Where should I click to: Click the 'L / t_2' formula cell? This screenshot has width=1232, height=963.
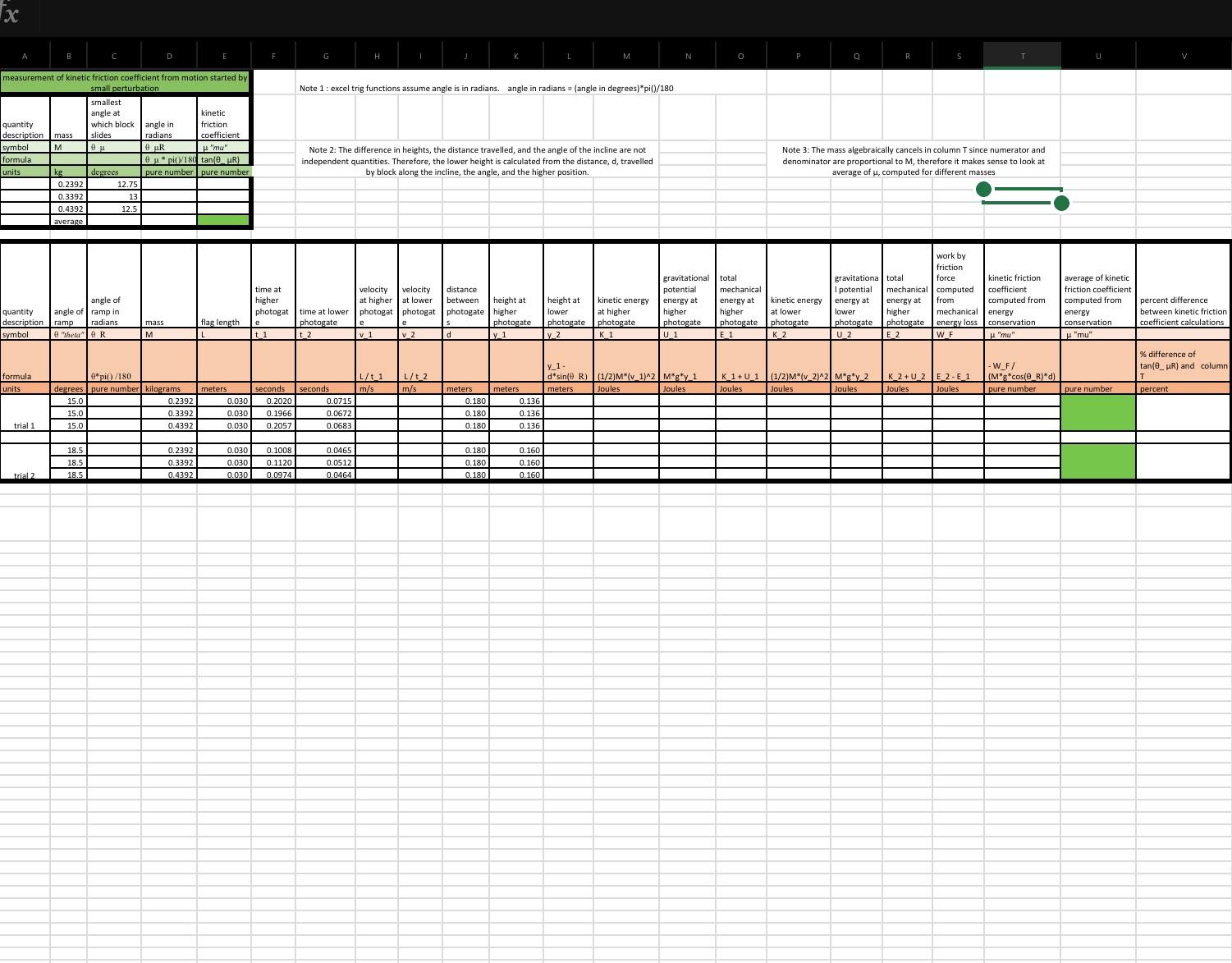[420, 361]
